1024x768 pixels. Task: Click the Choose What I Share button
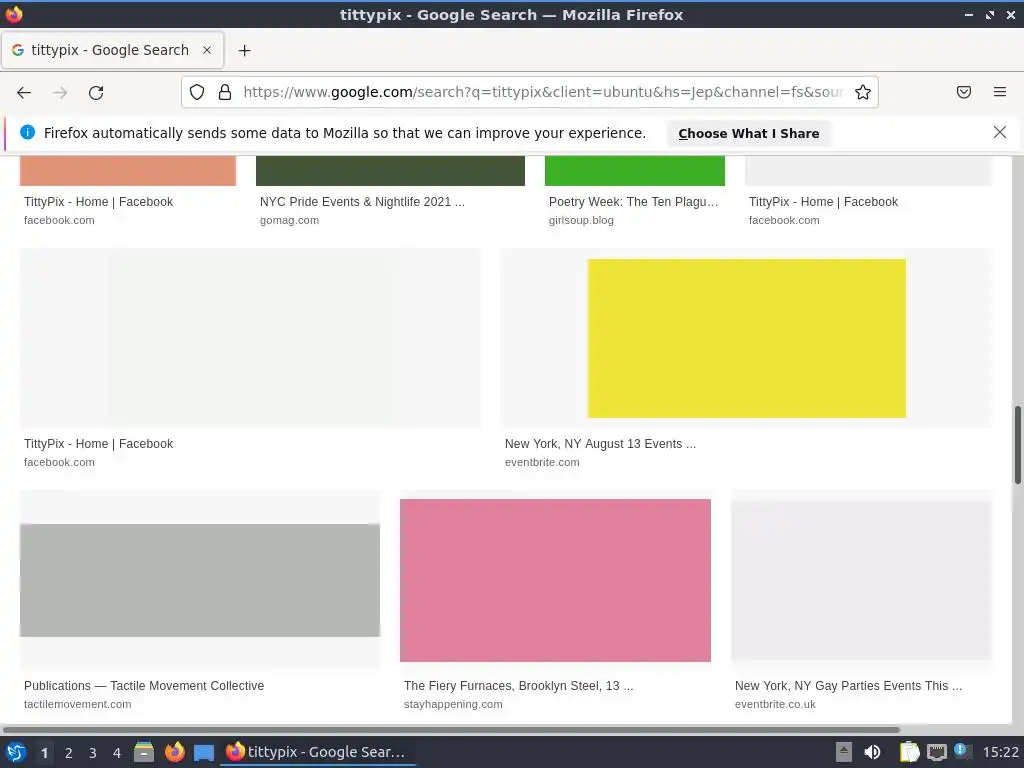pyautogui.click(x=748, y=133)
